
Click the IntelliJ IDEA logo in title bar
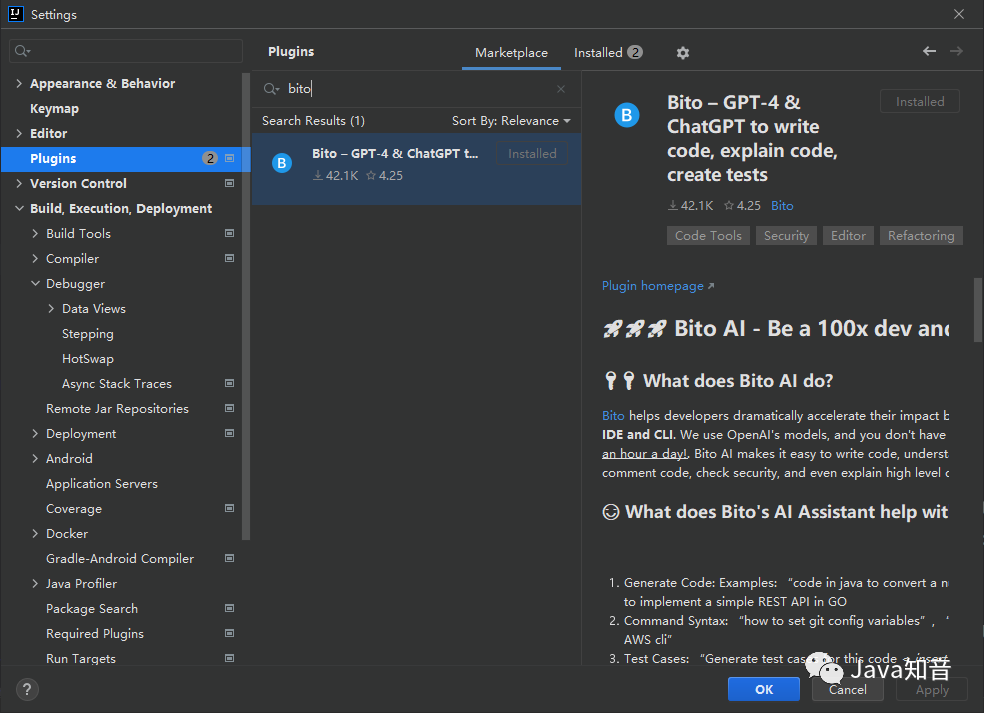[x=16, y=14]
